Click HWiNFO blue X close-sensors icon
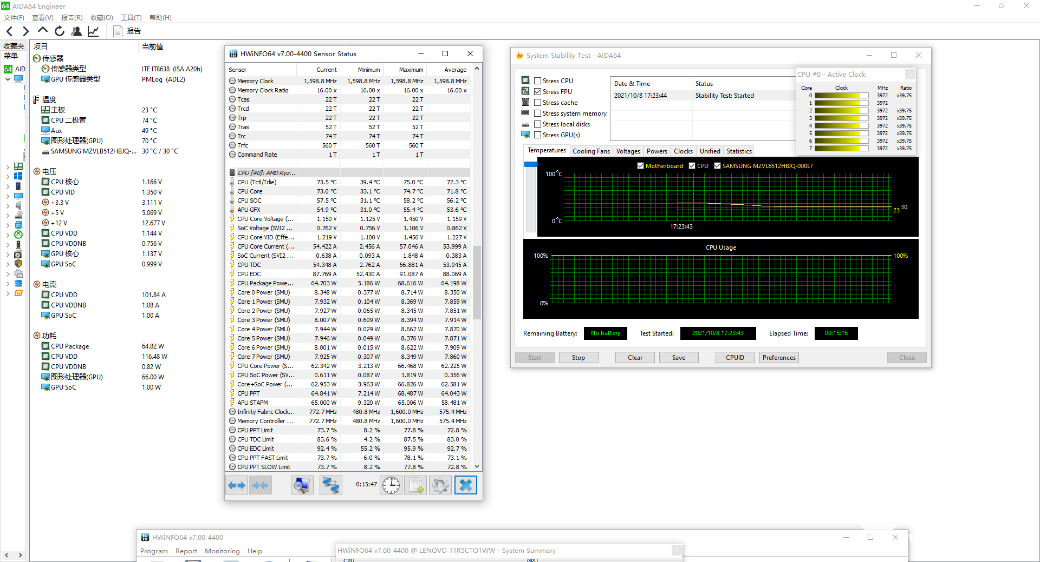Viewport: 1040px width, 562px height. [x=466, y=485]
